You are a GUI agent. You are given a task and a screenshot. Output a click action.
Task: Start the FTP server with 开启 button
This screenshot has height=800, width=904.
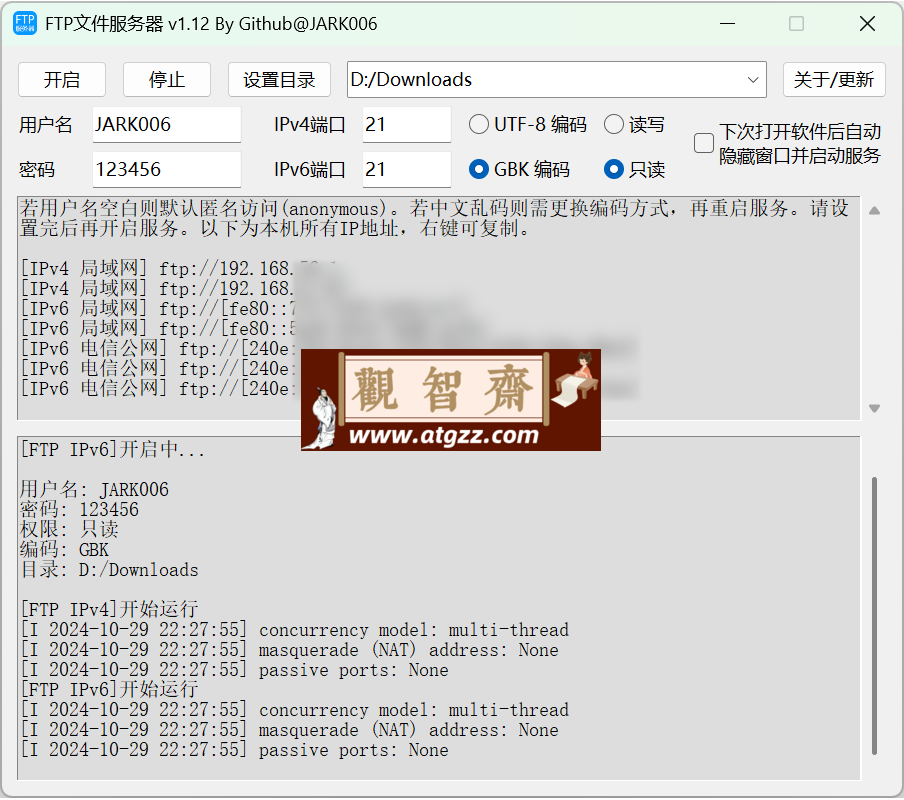[62, 80]
